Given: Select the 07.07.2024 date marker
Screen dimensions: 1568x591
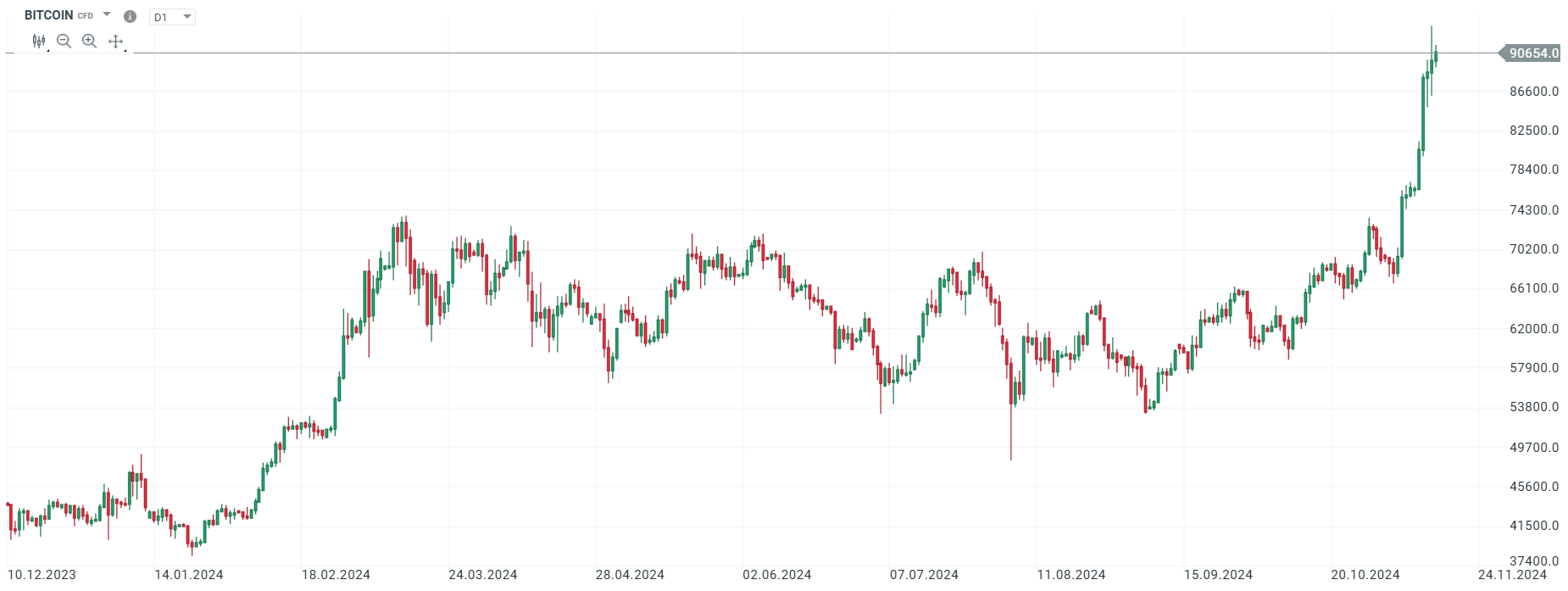Looking at the screenshot, I should click(x=924, y=575).
